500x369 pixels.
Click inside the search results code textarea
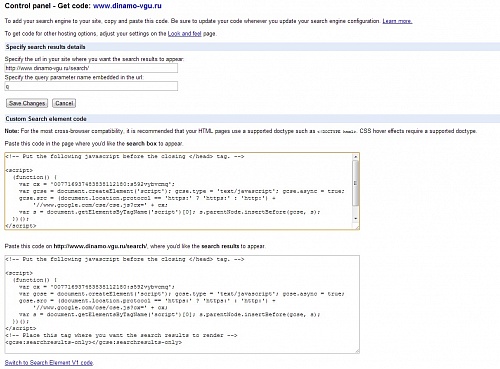182,304
